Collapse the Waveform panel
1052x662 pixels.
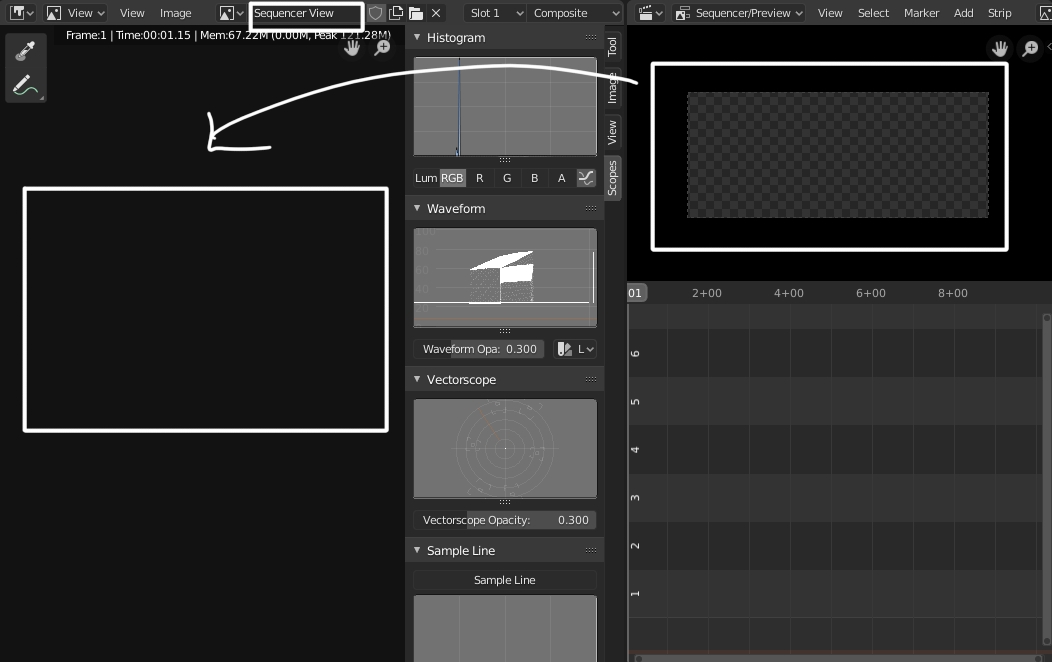click(x=417, y=209)
